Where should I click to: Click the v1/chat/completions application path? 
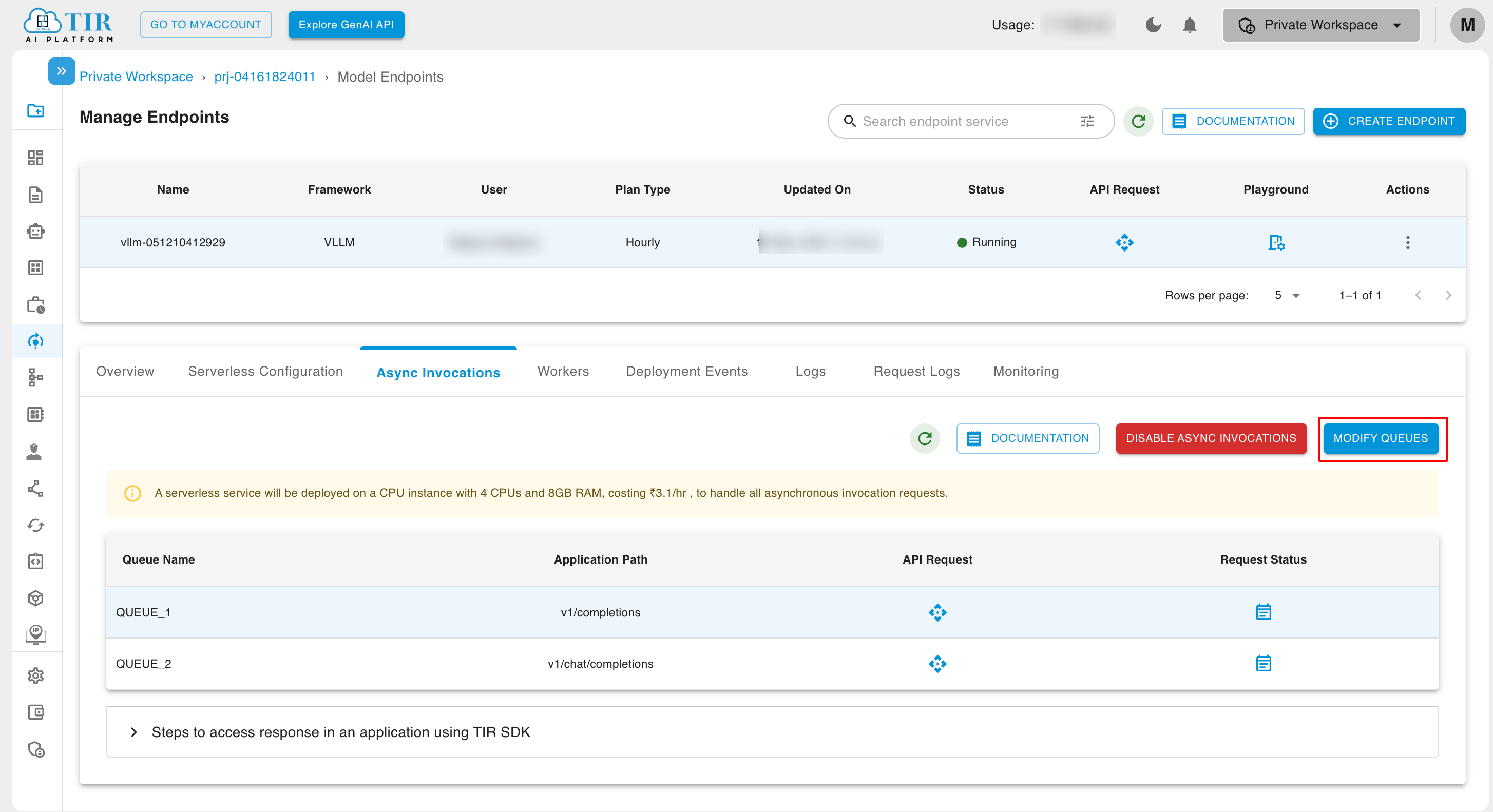click(x=601, y=664)
